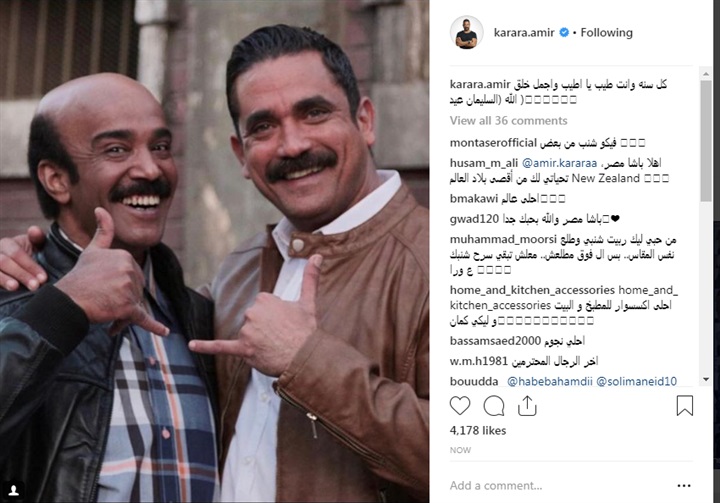Screen dimensions: 720x503
Task: Click scrollbar down arrow in comments
Action: pyautogui.click(x=706, y=379)
